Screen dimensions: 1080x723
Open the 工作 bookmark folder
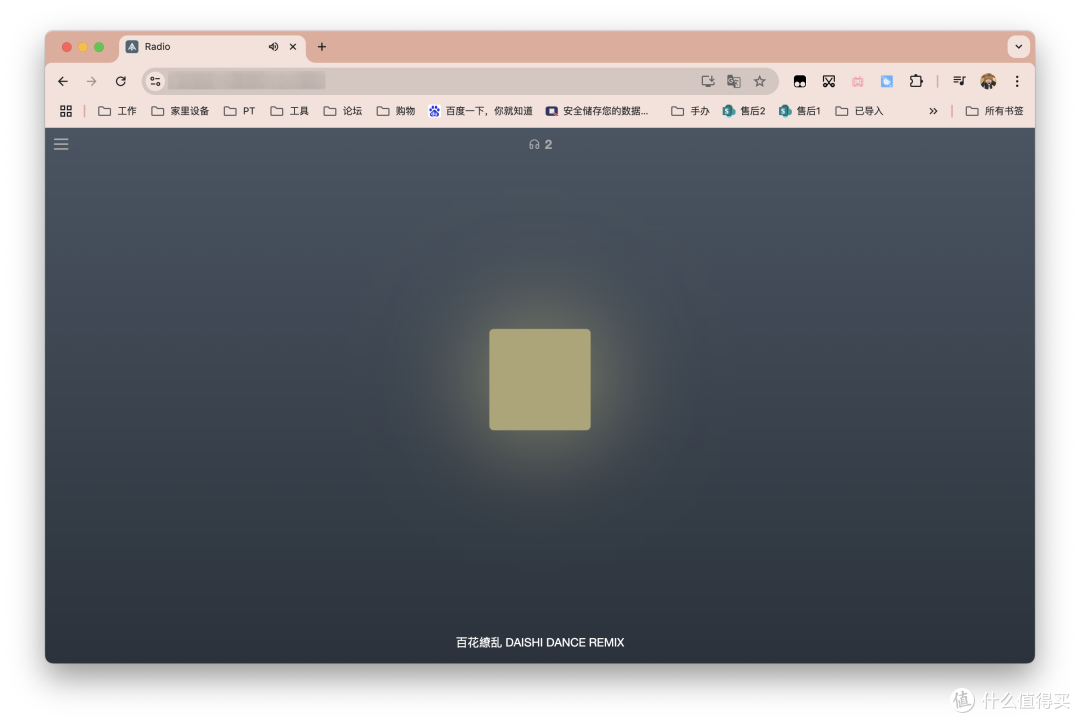tap(117, 111)
